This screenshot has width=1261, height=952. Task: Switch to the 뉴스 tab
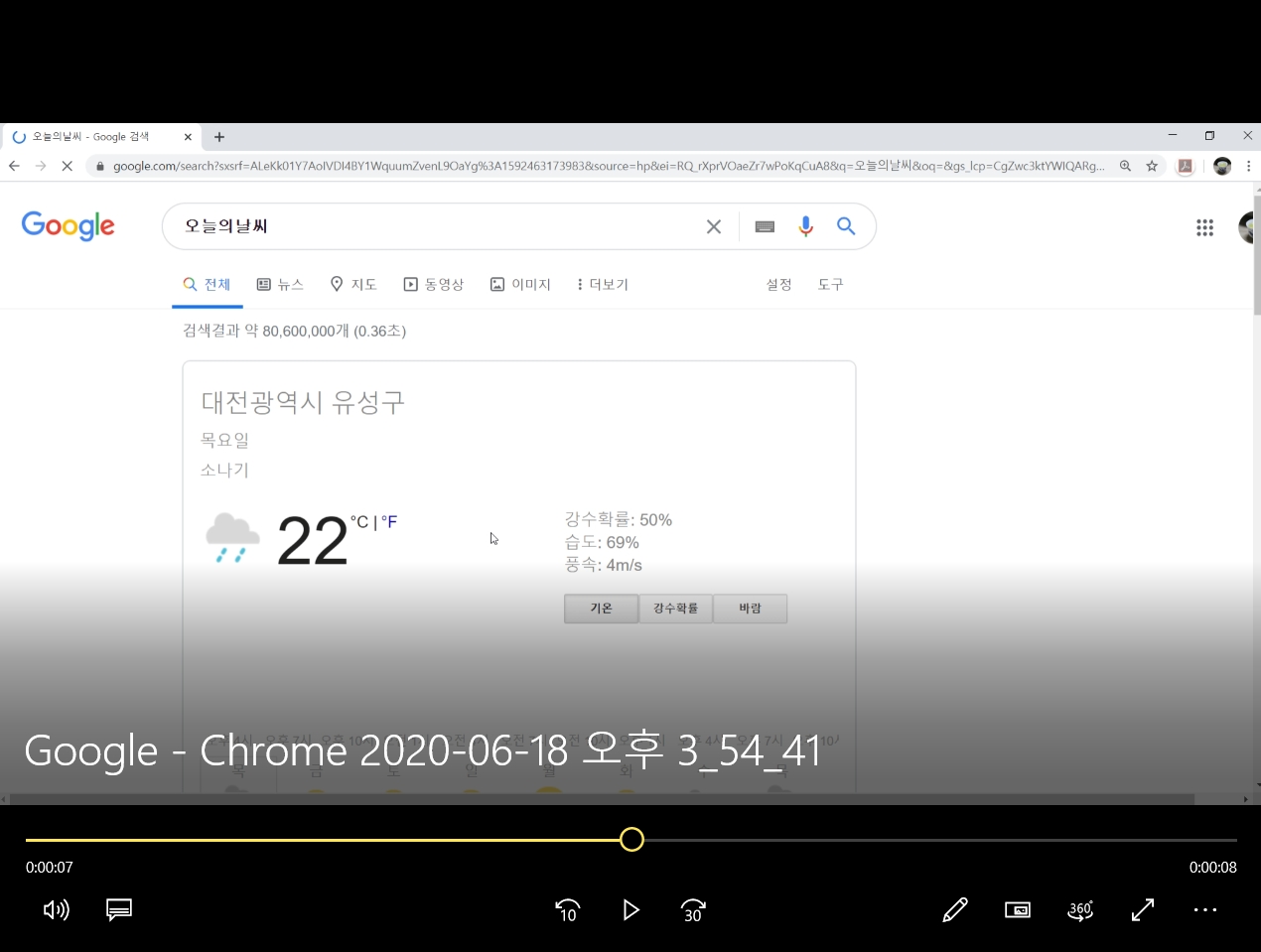point(280,285)
